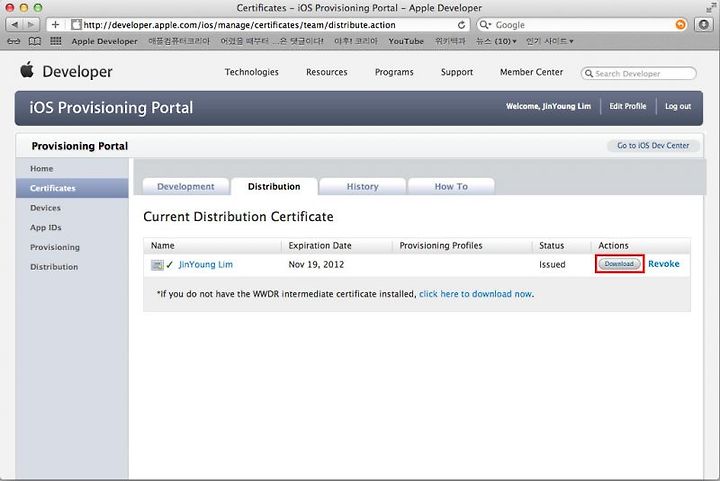720x481 pixels.
Task: Open the Programs menu
Action: [x=394, y=72]
